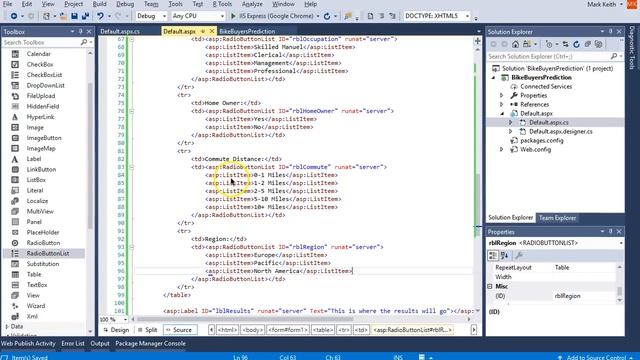The width and height of the screenshot is (640, 360).
Task: Select the Calendar control in Toolbox
Action: click(38, 54)
